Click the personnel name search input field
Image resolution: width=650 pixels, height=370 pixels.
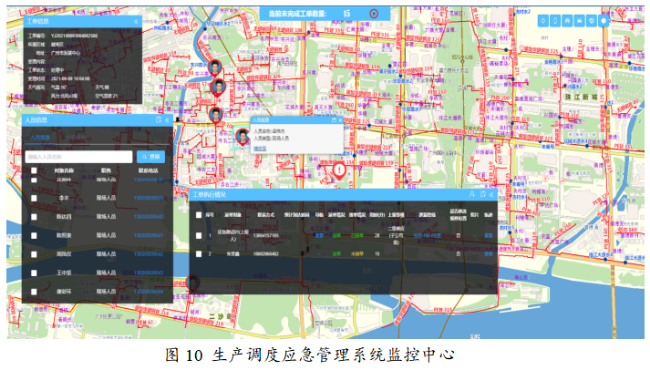(79, 157)
